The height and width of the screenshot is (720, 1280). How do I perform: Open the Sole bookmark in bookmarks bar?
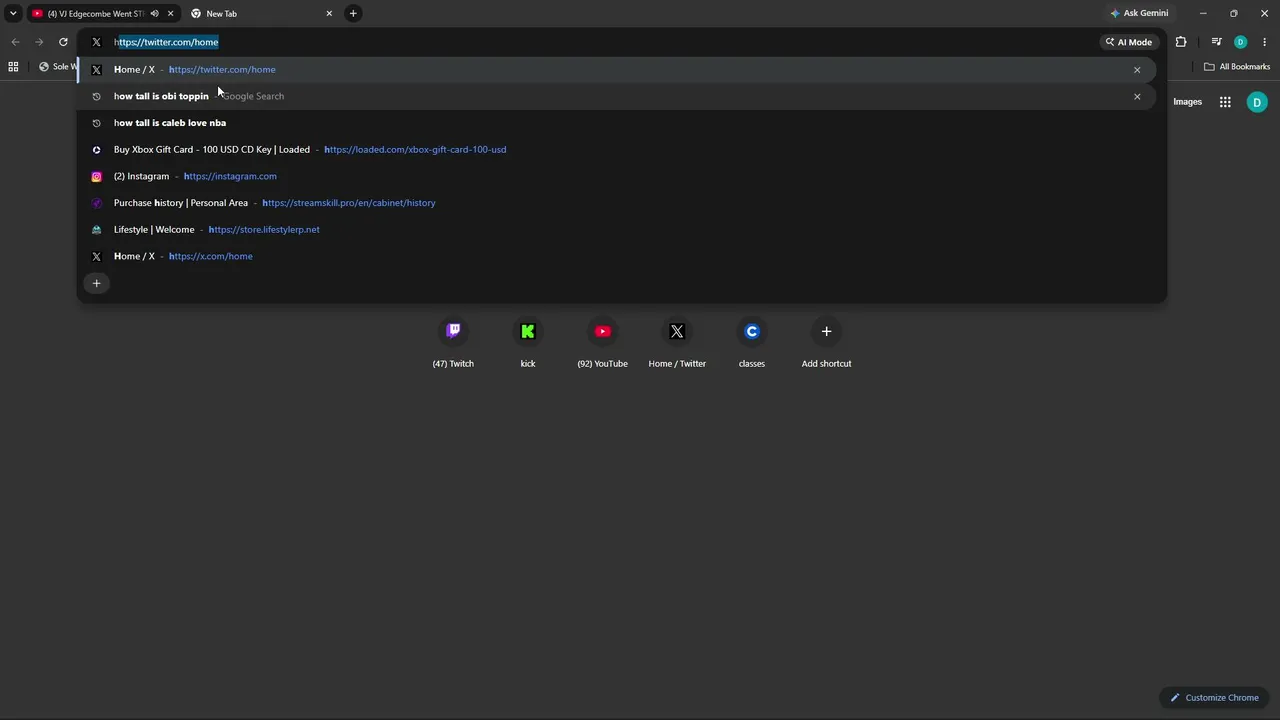pyautogui.click(x=58, y=67)
